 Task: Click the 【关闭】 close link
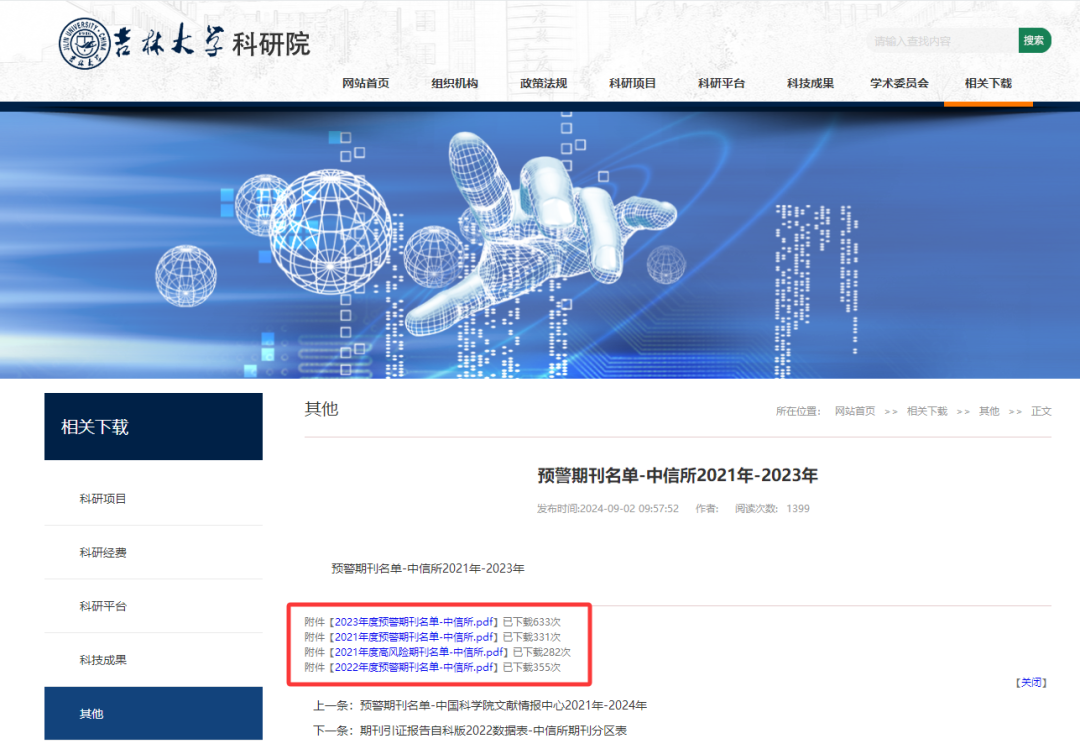pyautogui.click(x=1031, y=682)
